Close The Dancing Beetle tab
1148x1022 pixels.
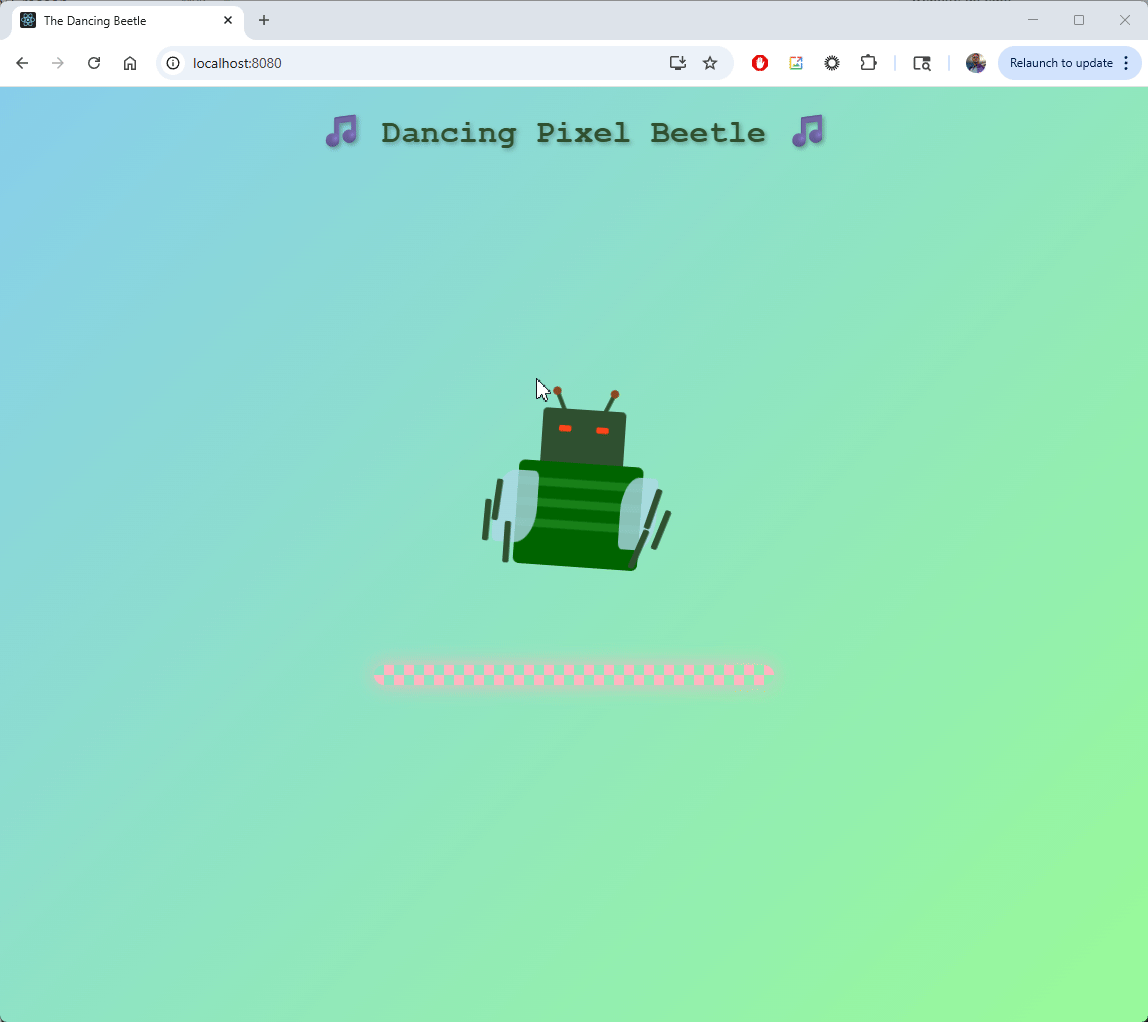tap(228, 20)
